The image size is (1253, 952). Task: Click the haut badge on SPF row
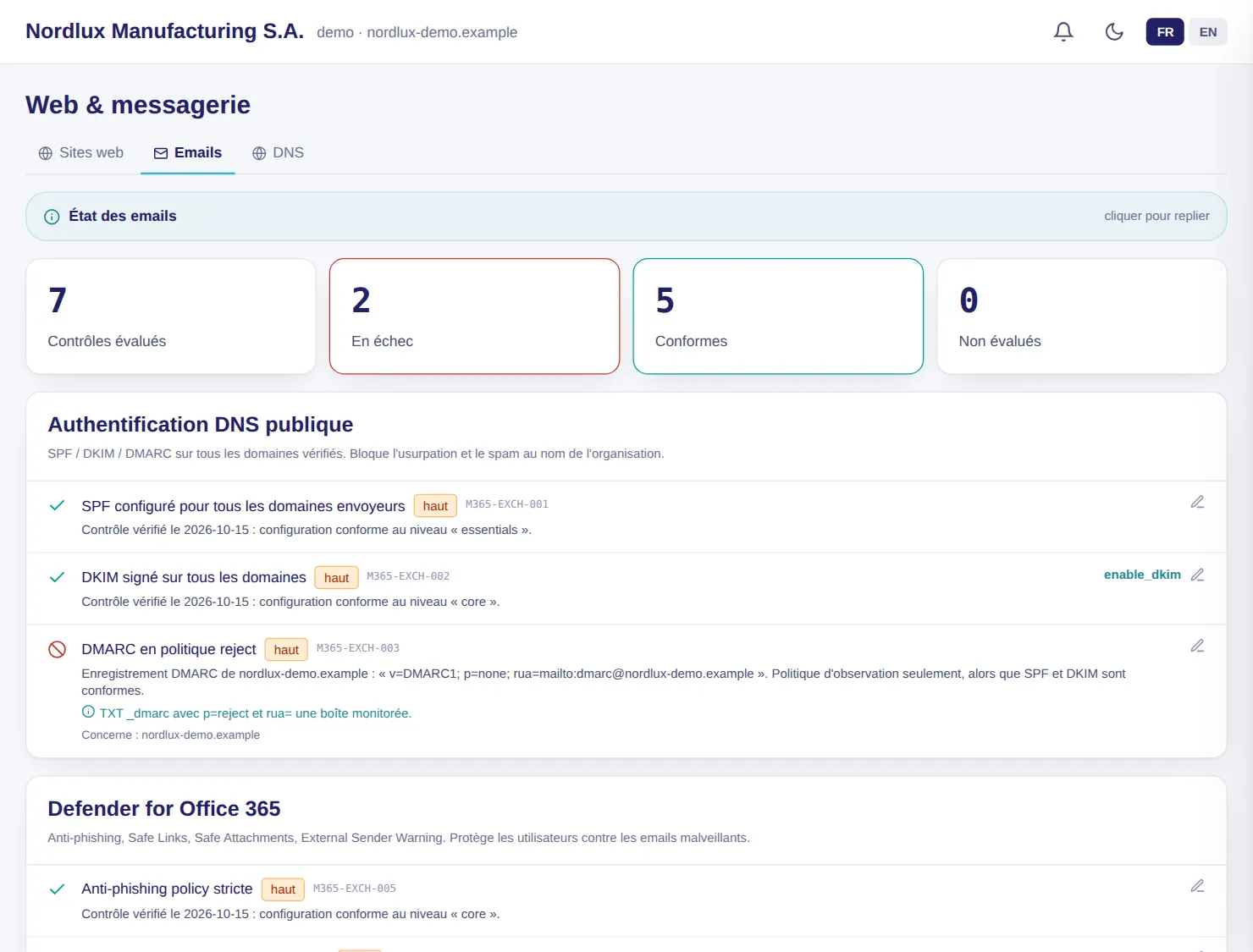click(x=435, y=506)
